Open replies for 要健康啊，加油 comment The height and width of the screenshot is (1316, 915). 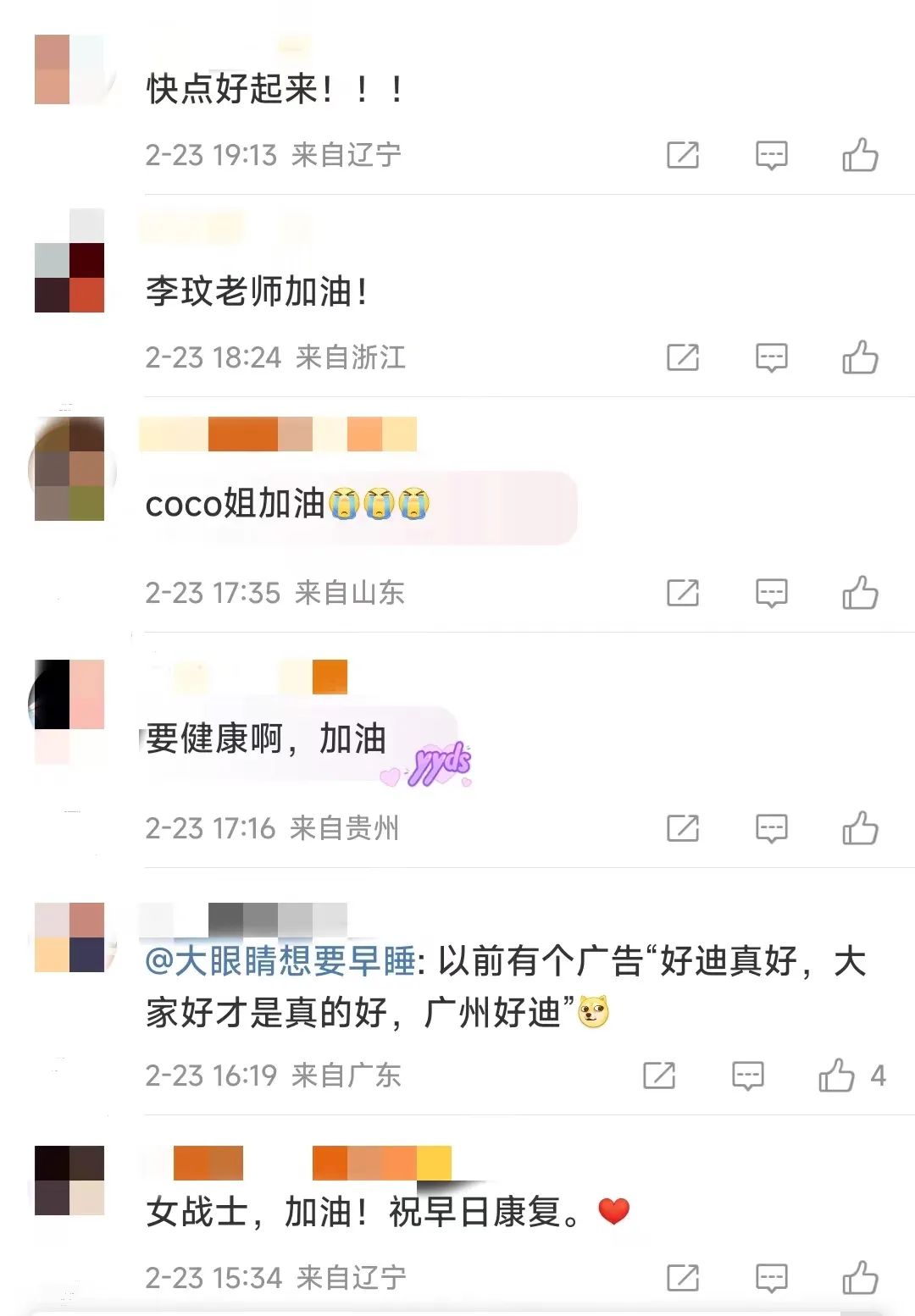[771, 829]
